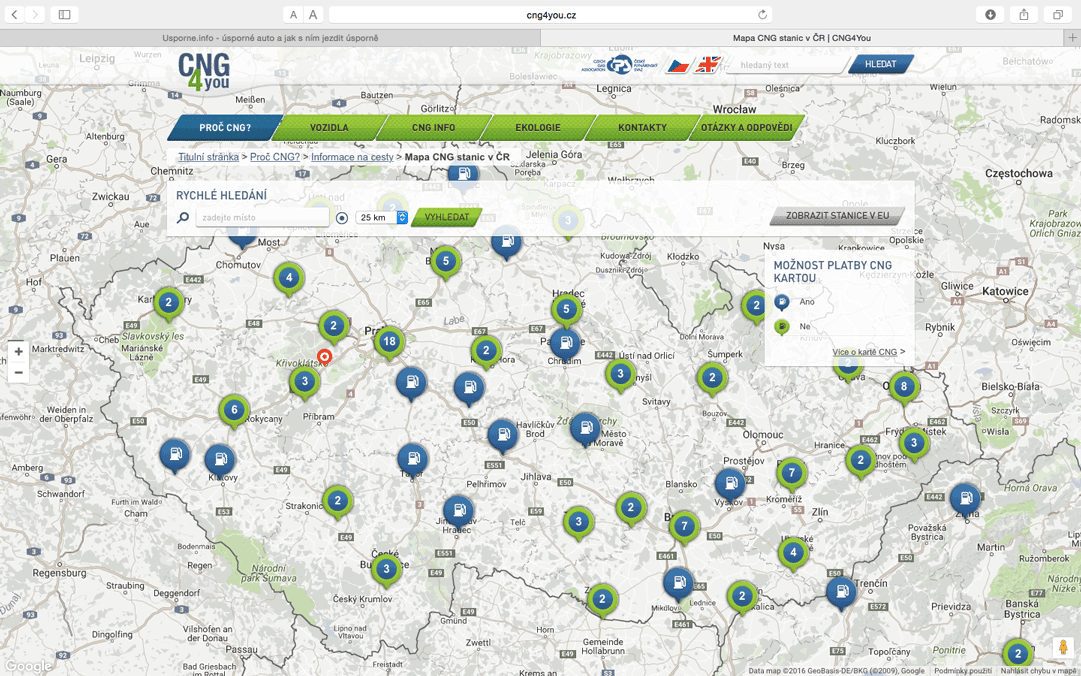Select the blue station marker at Žilina

click(x=965, y=500)
